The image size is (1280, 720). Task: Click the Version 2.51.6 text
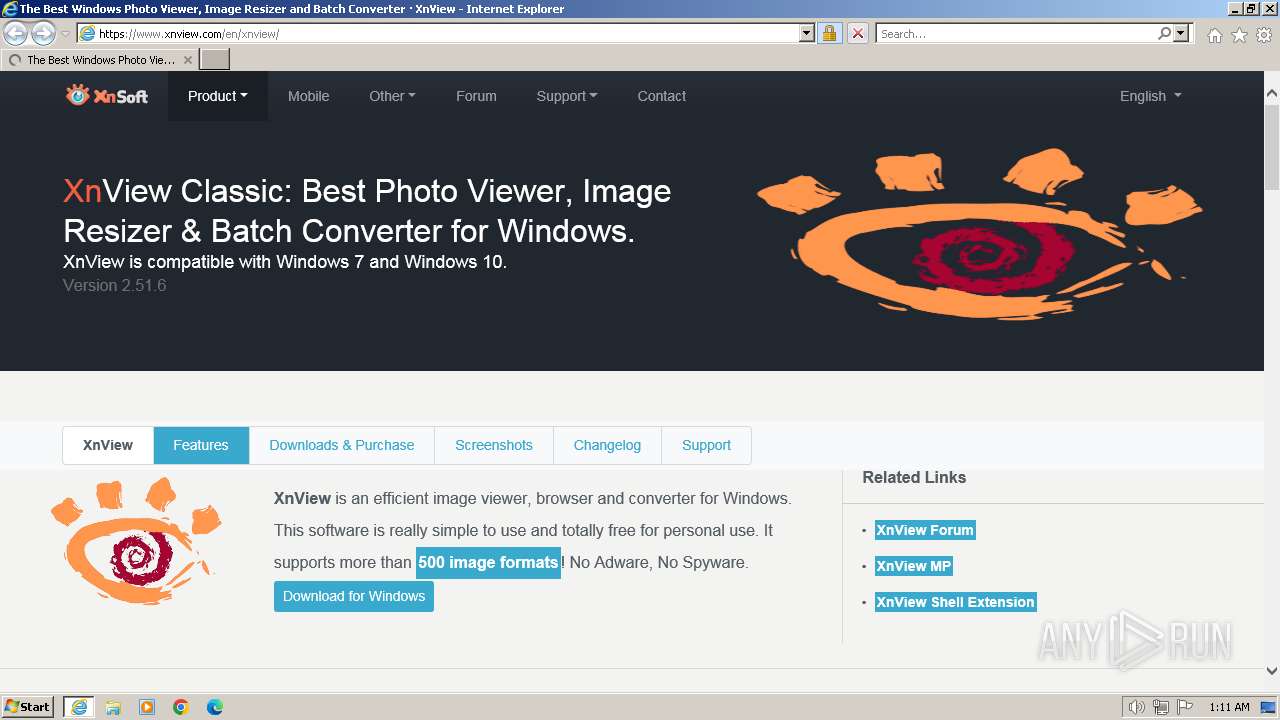[115, 285]
